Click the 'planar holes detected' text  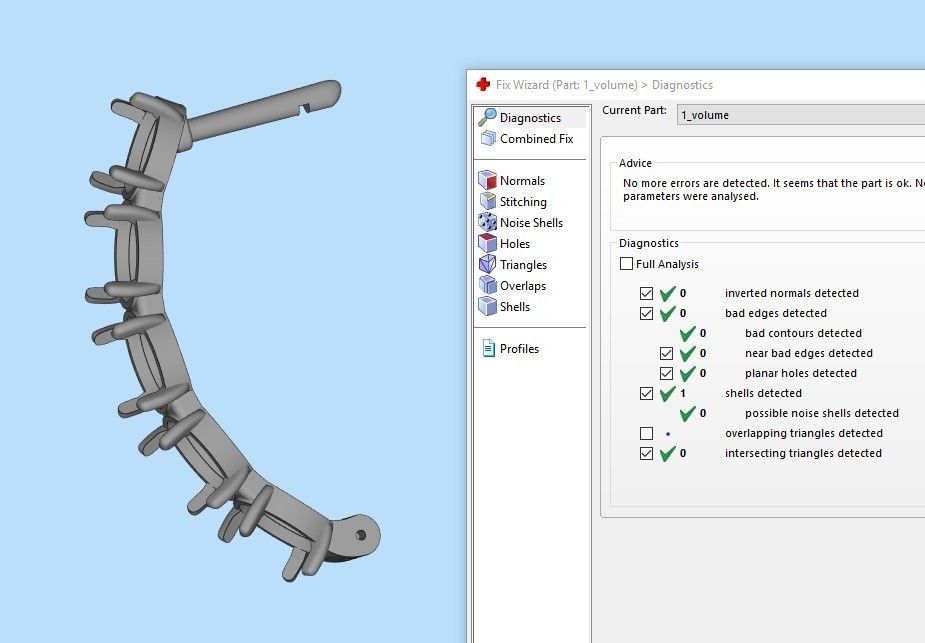pyautogui.click(x=801, y=373)
